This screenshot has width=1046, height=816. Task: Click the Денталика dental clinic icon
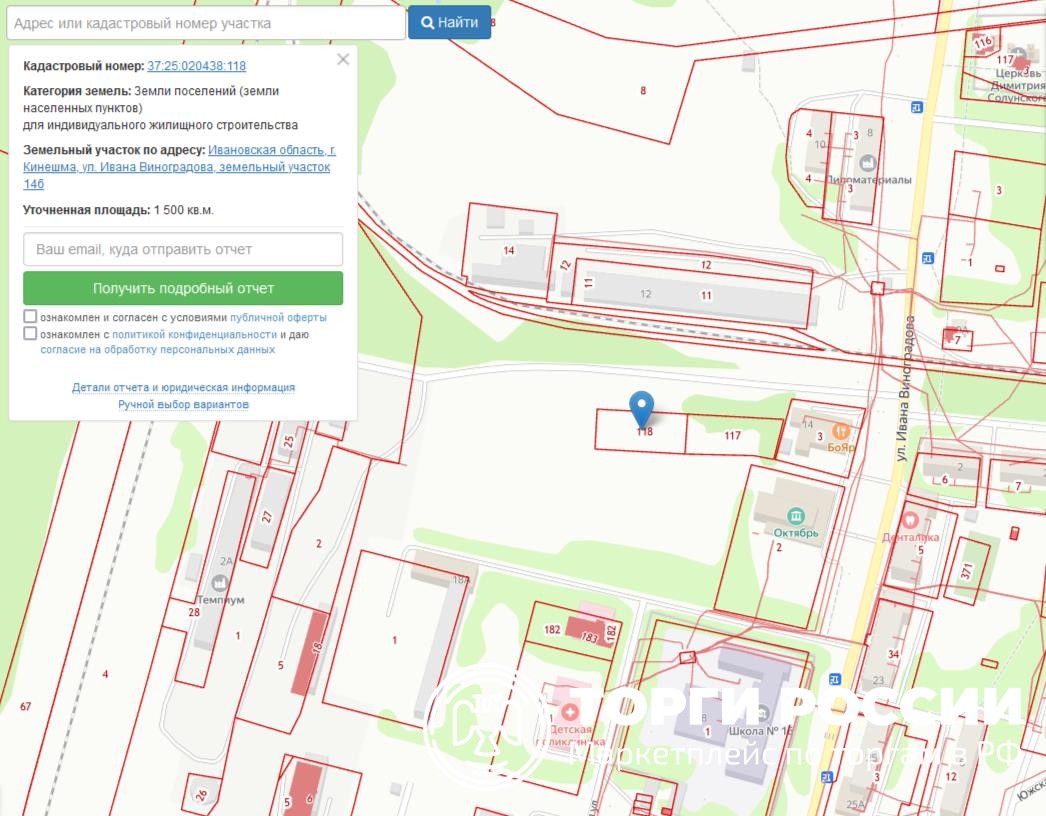point(910,520)
